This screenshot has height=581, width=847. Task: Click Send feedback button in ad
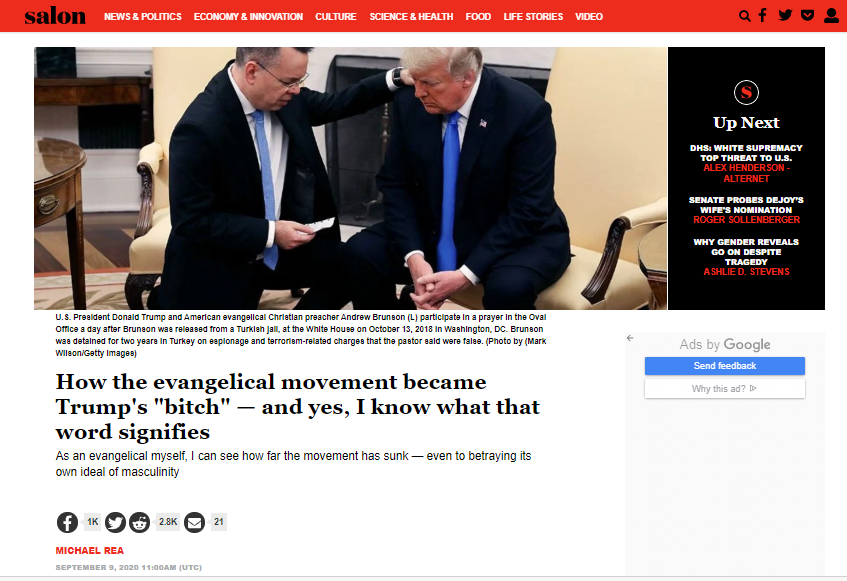click(724, 366)
